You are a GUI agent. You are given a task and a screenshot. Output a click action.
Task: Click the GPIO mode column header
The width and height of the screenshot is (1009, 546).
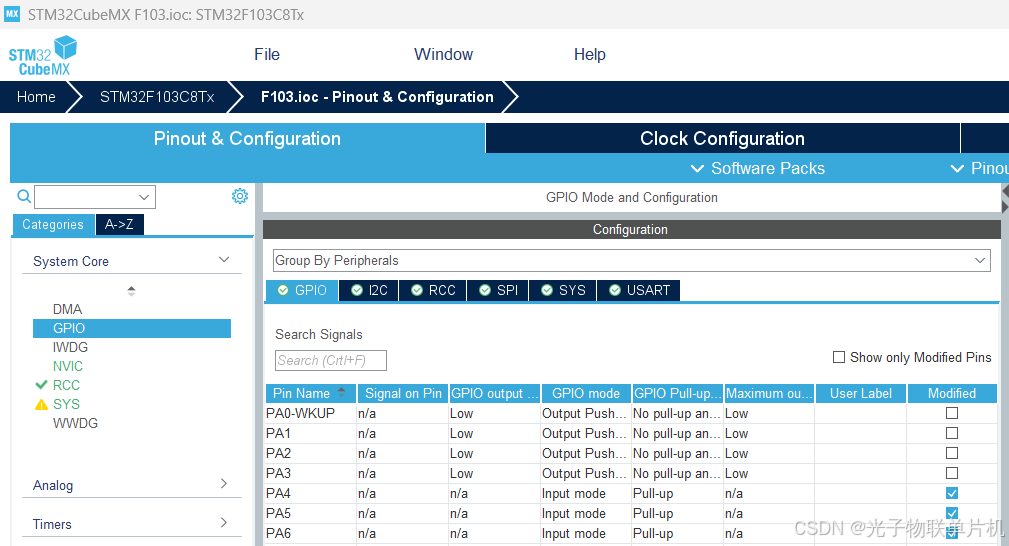point(586,393)
